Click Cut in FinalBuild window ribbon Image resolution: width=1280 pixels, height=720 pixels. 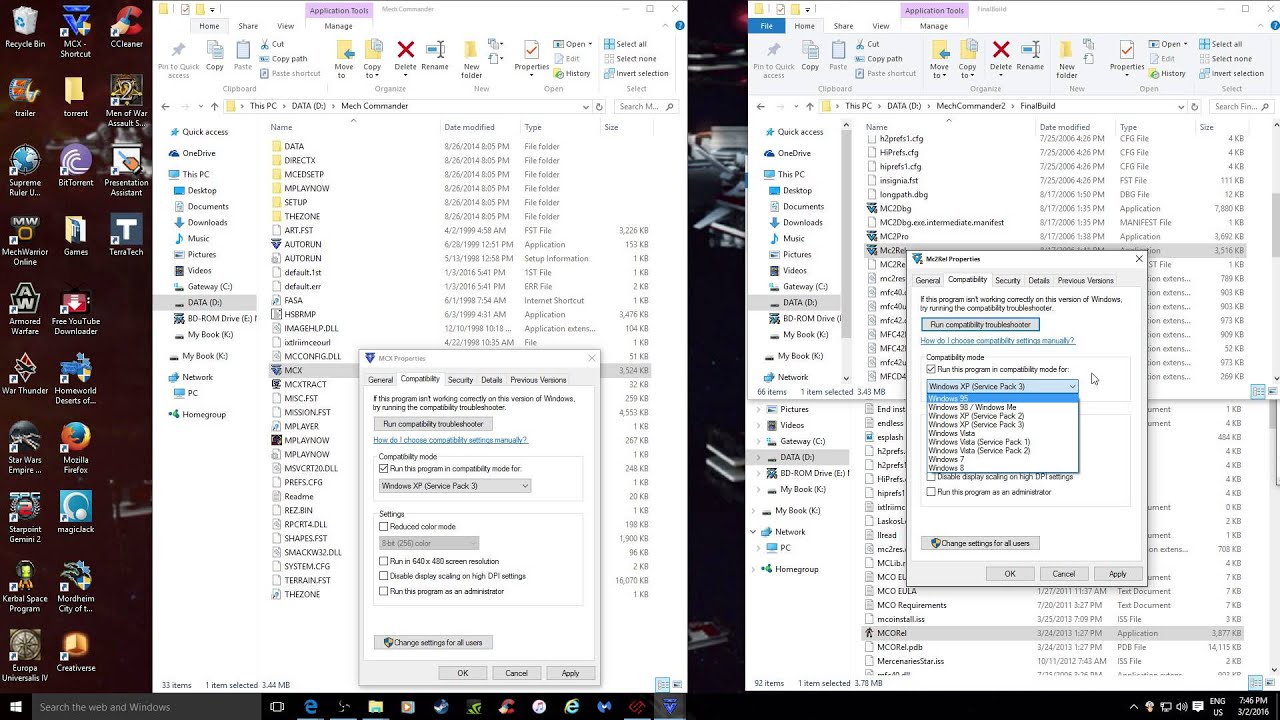pyautogui.click(x=866, y=44)
